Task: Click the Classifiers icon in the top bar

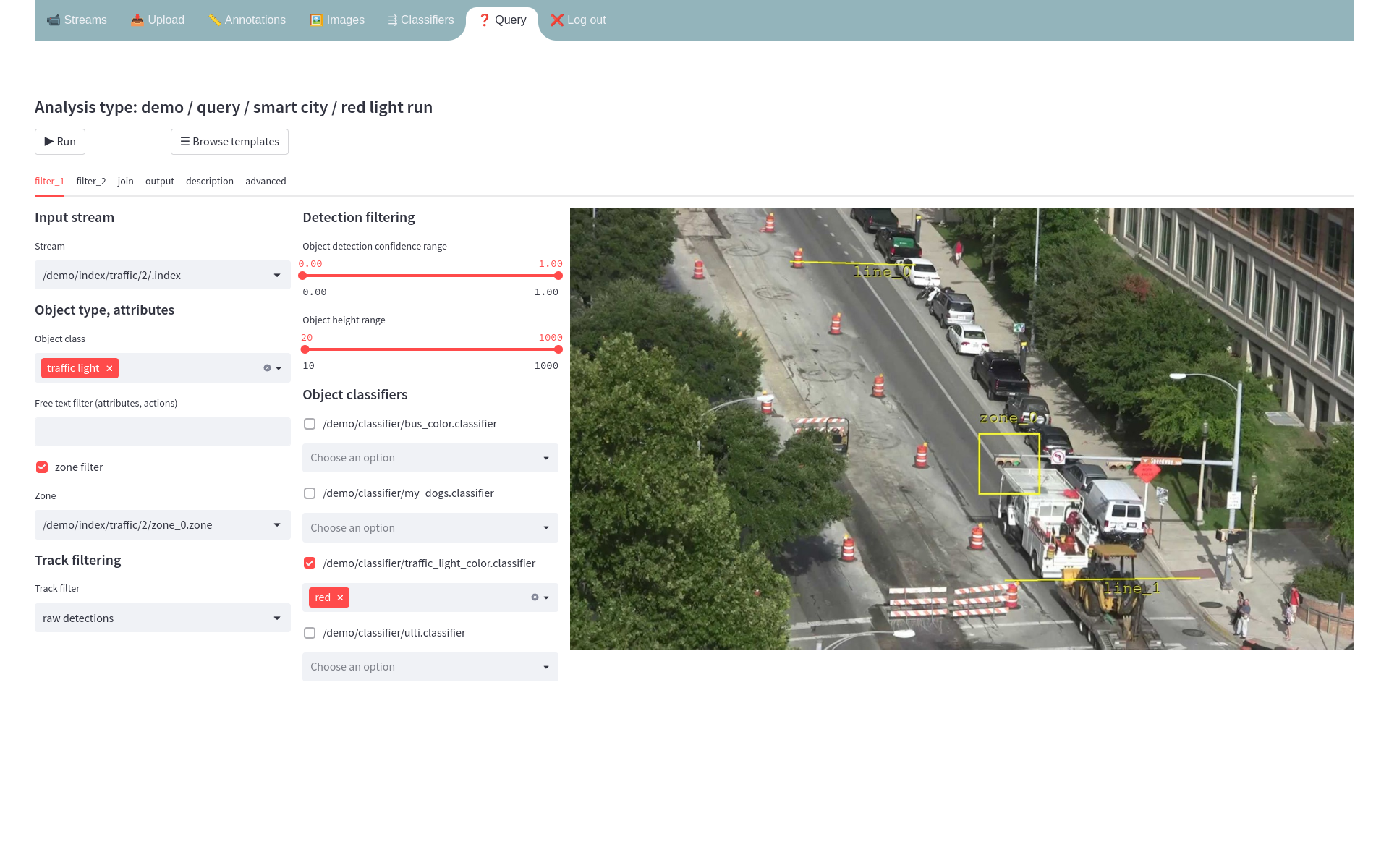Action: 391,20
